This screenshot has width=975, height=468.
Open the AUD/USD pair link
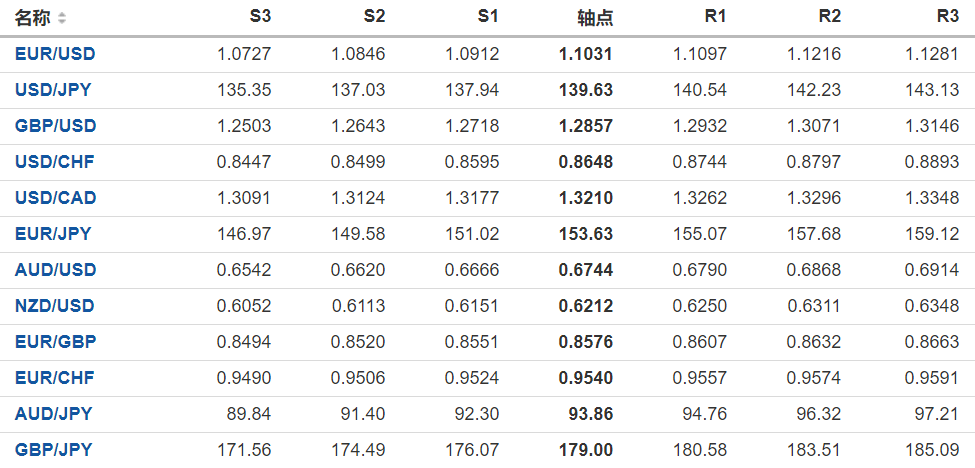pos(56,270)
